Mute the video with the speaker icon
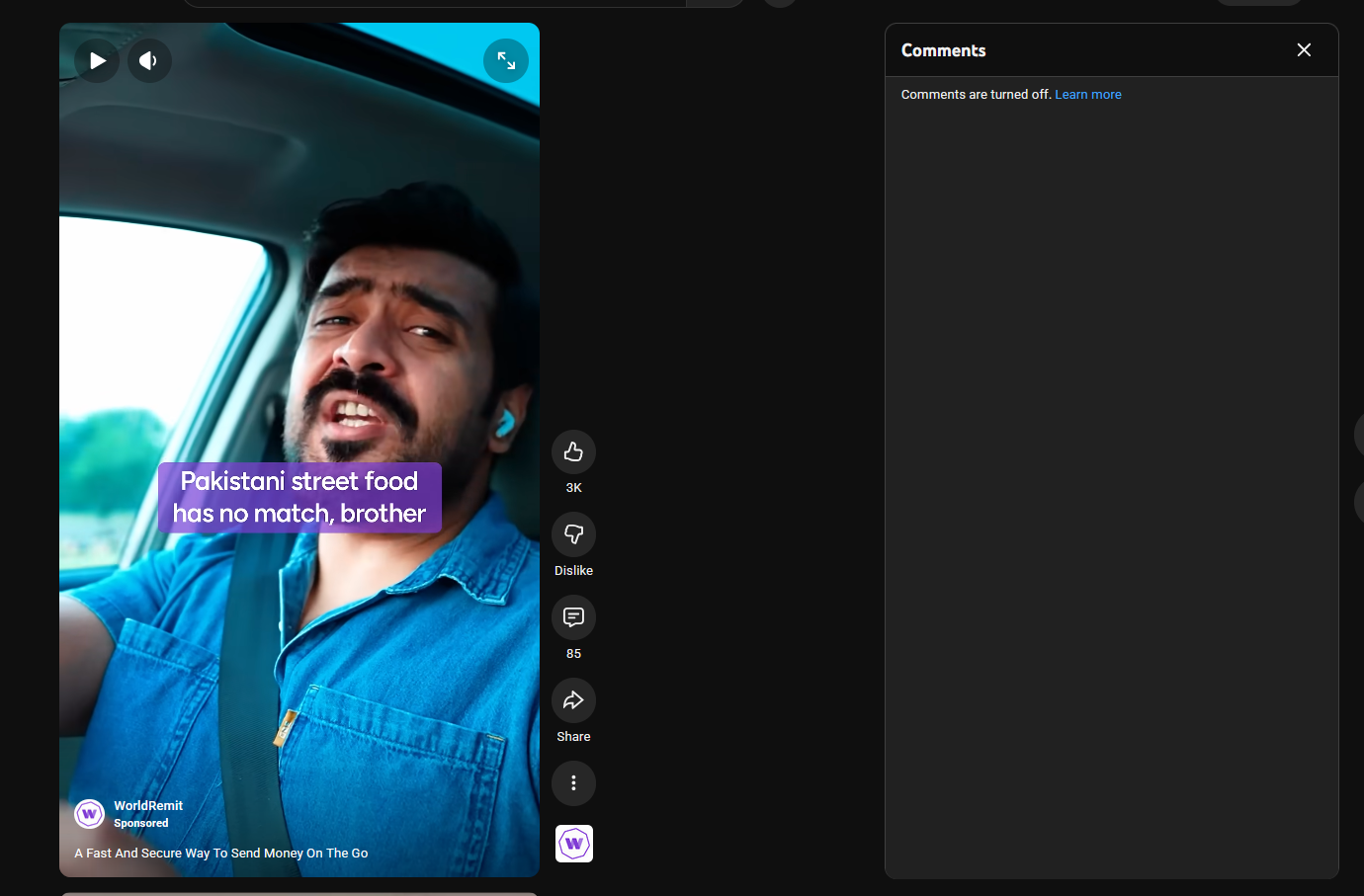 click(149, 61)
